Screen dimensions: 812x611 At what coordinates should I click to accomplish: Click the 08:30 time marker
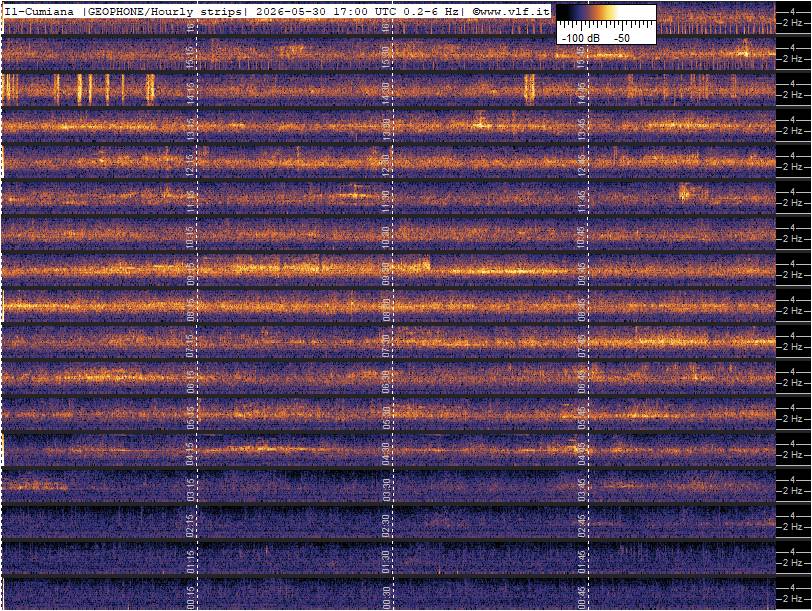coord(386,309)
